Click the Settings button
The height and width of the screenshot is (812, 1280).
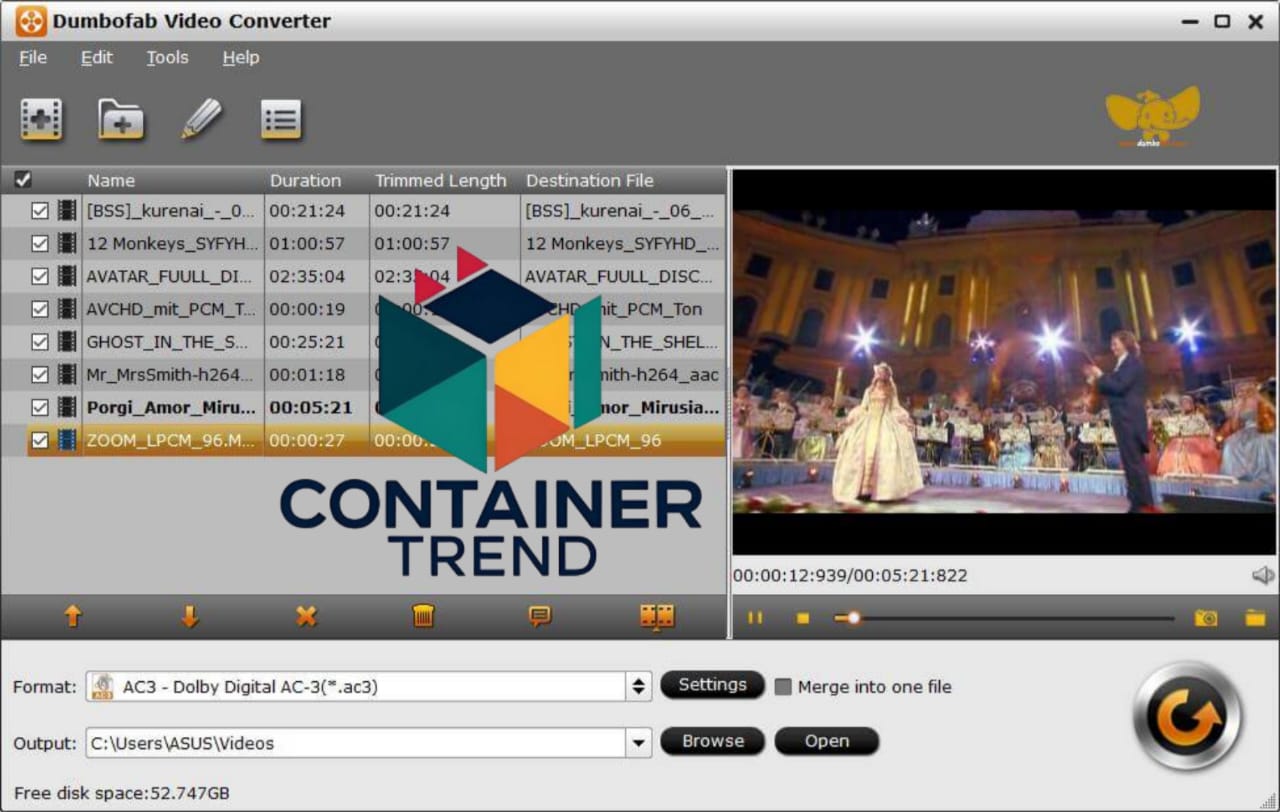pos(712,685)
